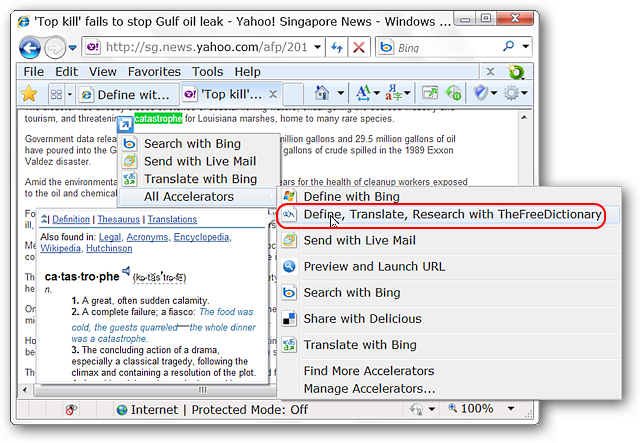Select Send with Live Mail in short menu

pyautogui.click(x=199, y=161)
